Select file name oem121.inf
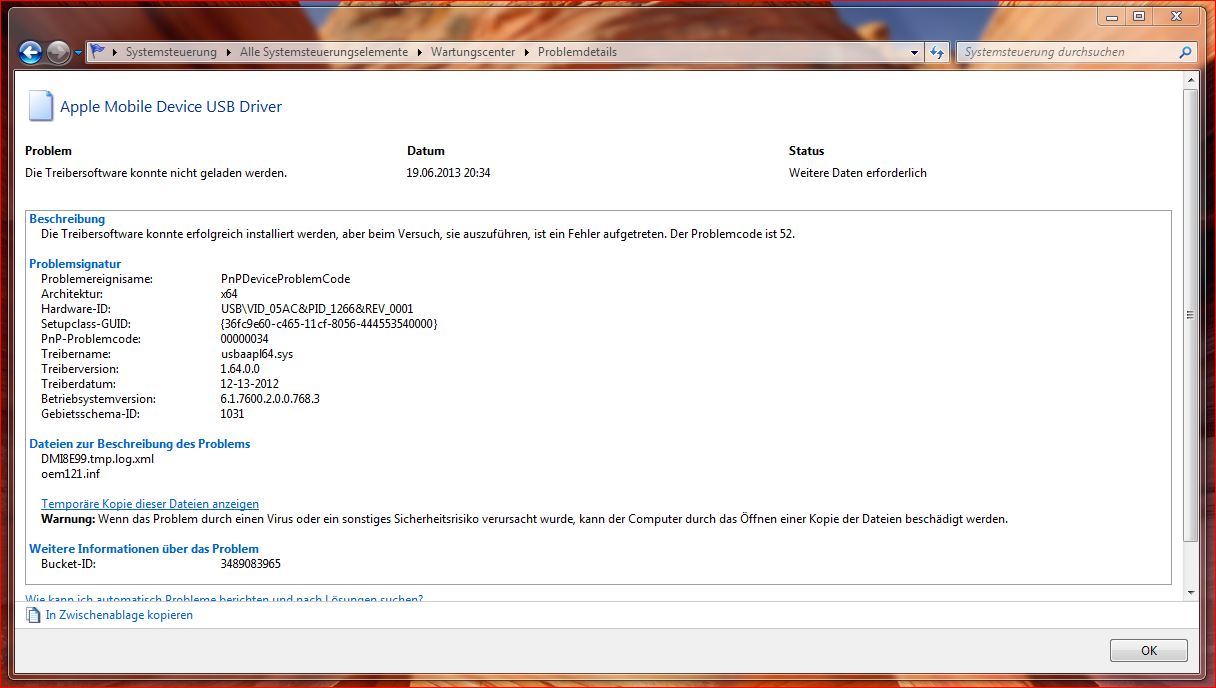The width and height of the screenshot is (1216, 688). pos(71,474)
